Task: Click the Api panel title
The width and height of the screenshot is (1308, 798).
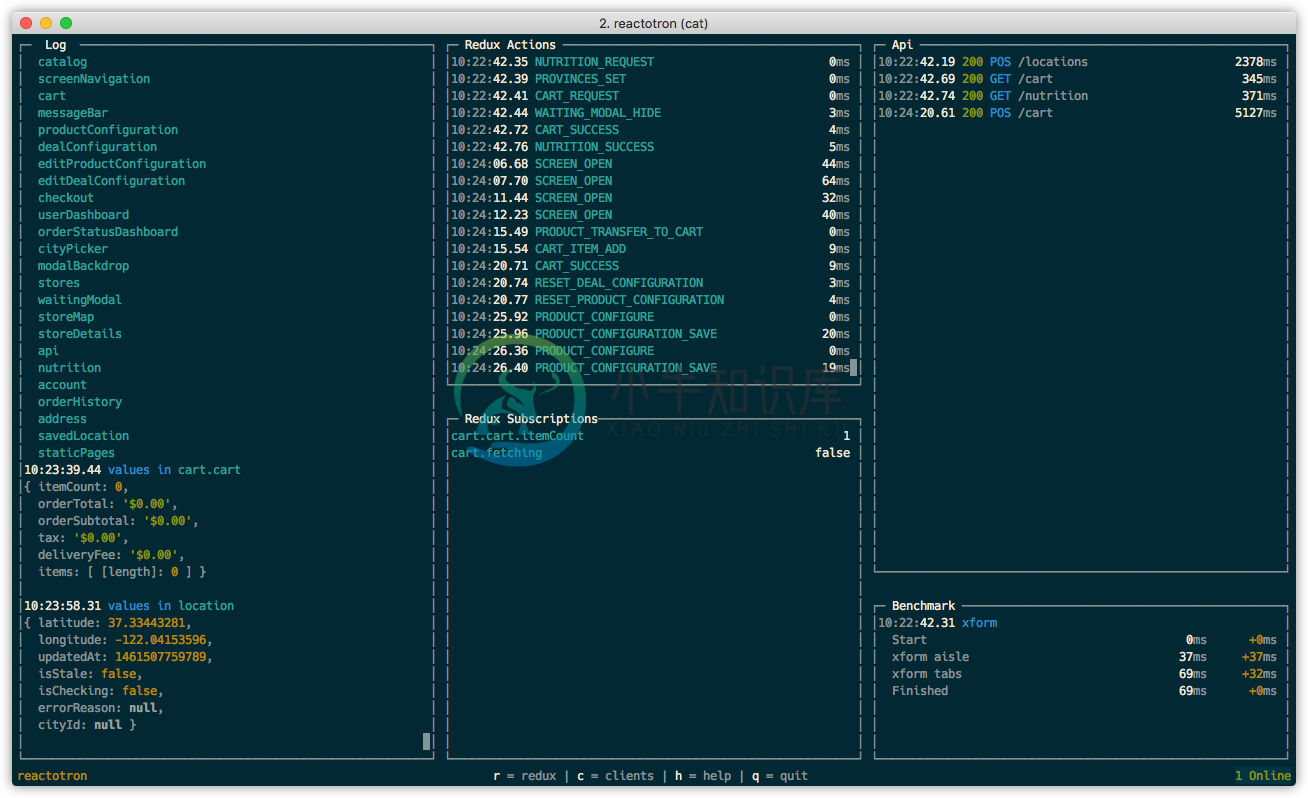Action: point(902,45)
